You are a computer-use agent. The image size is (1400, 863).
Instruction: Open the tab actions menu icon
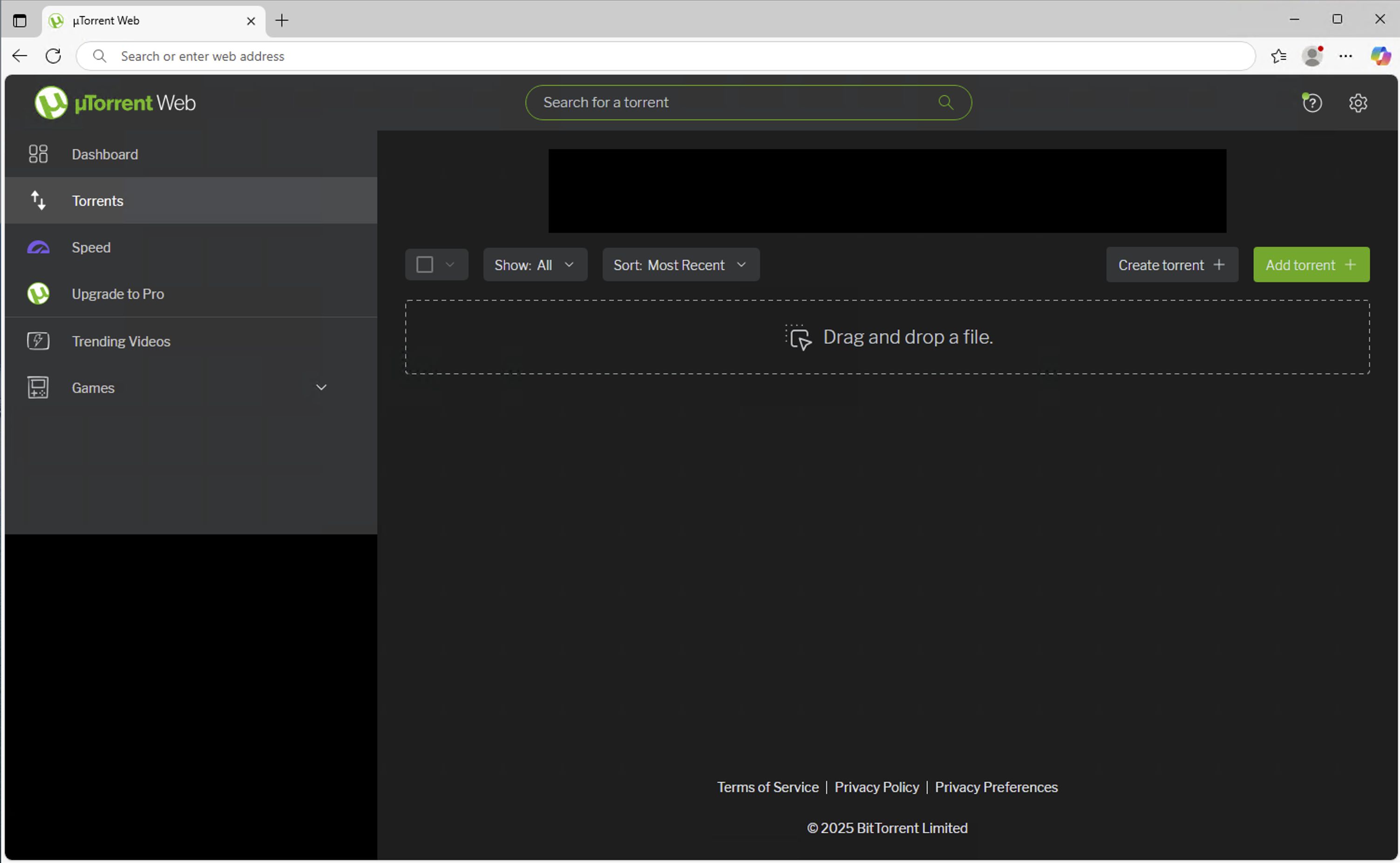point(20,20)
